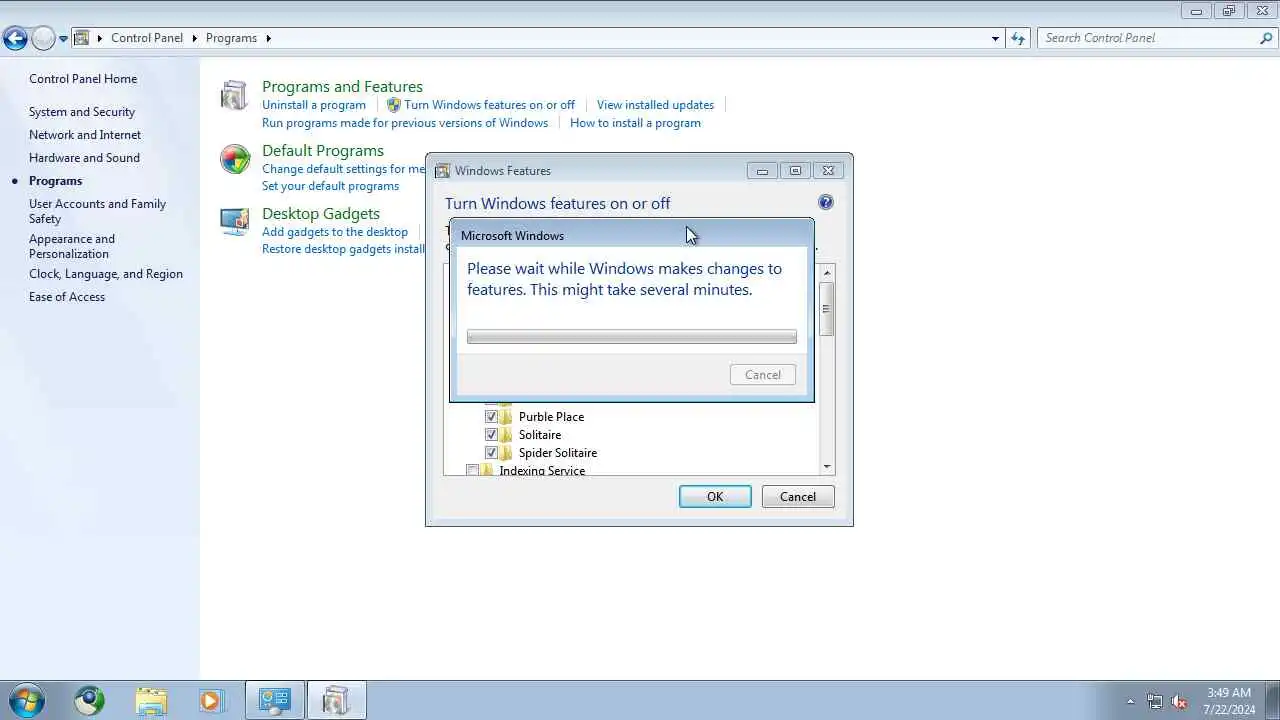Open User Accounts and Family Safety
This screenshot has width=1280, height=720.
98,211
